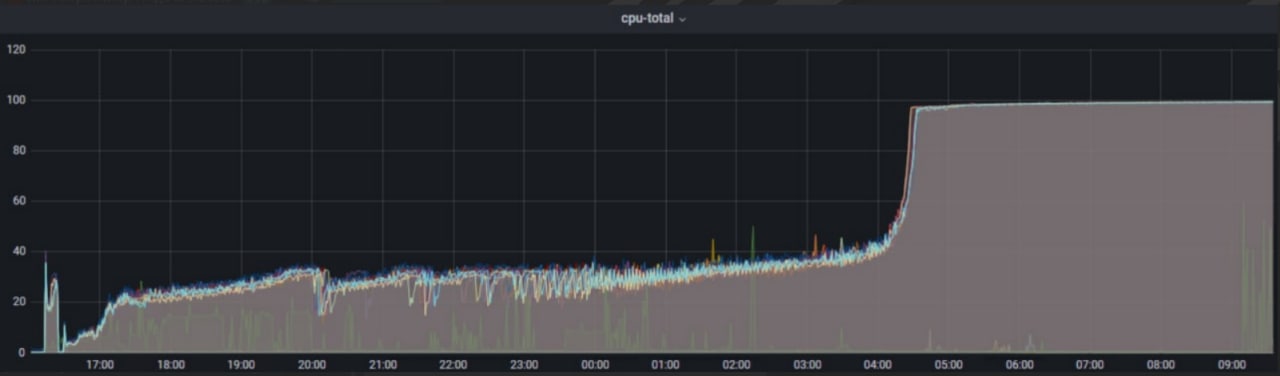Image resolution: width=1280 pixels, height=376 pixels.
Task: Click the 80 y-axis value
Action: point(19,151)
